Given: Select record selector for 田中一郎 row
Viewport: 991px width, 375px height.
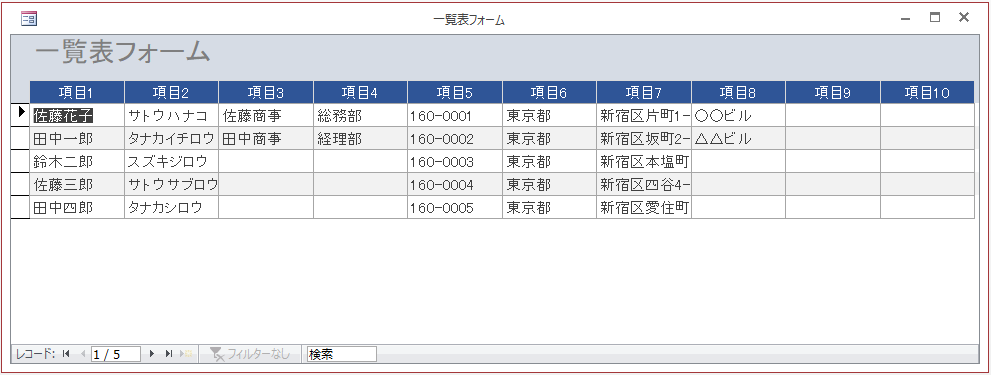Looking at the screenshot, I should 20,138.
